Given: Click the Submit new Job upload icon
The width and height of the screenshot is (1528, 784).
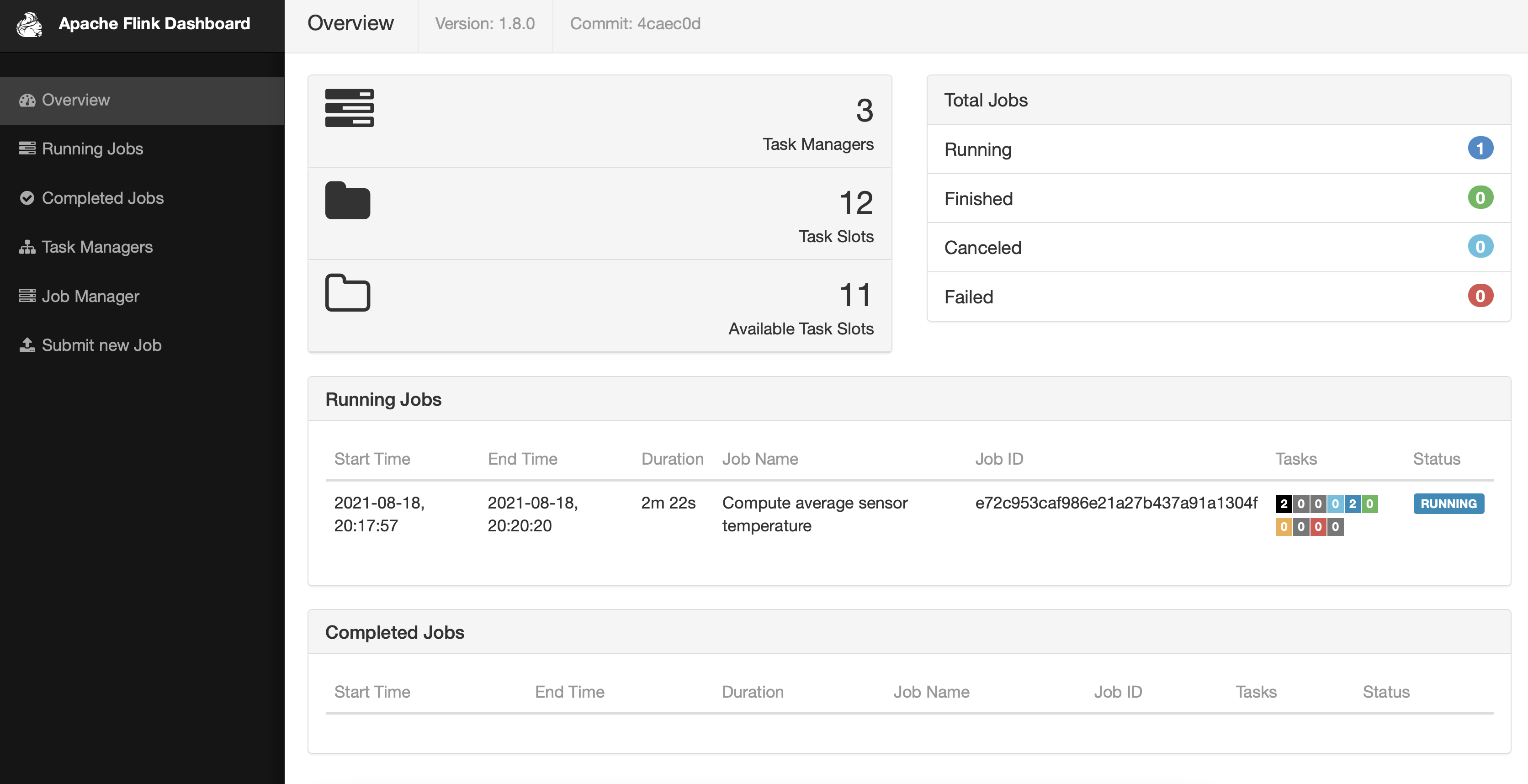Looking at the screenshot, I should pyautogui.click(x=27, y=344).
